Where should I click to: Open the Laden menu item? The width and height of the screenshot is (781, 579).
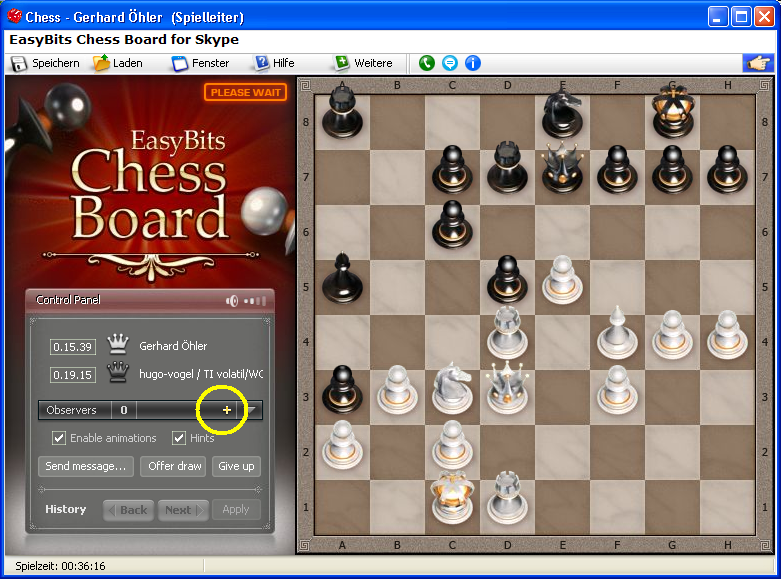pyautogui.click(x=118, y=63)
